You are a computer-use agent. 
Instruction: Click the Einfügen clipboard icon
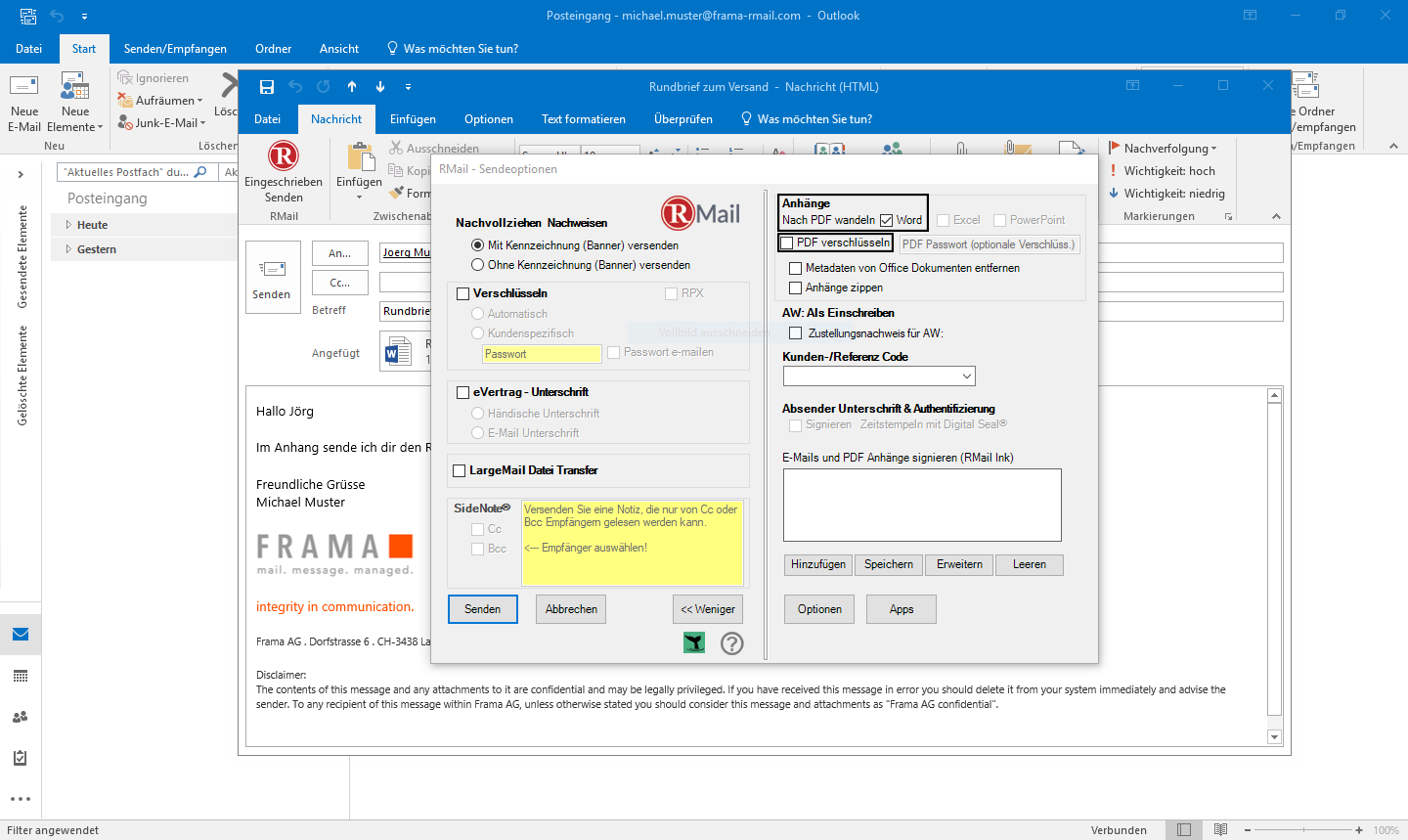(x=360, y=156)
